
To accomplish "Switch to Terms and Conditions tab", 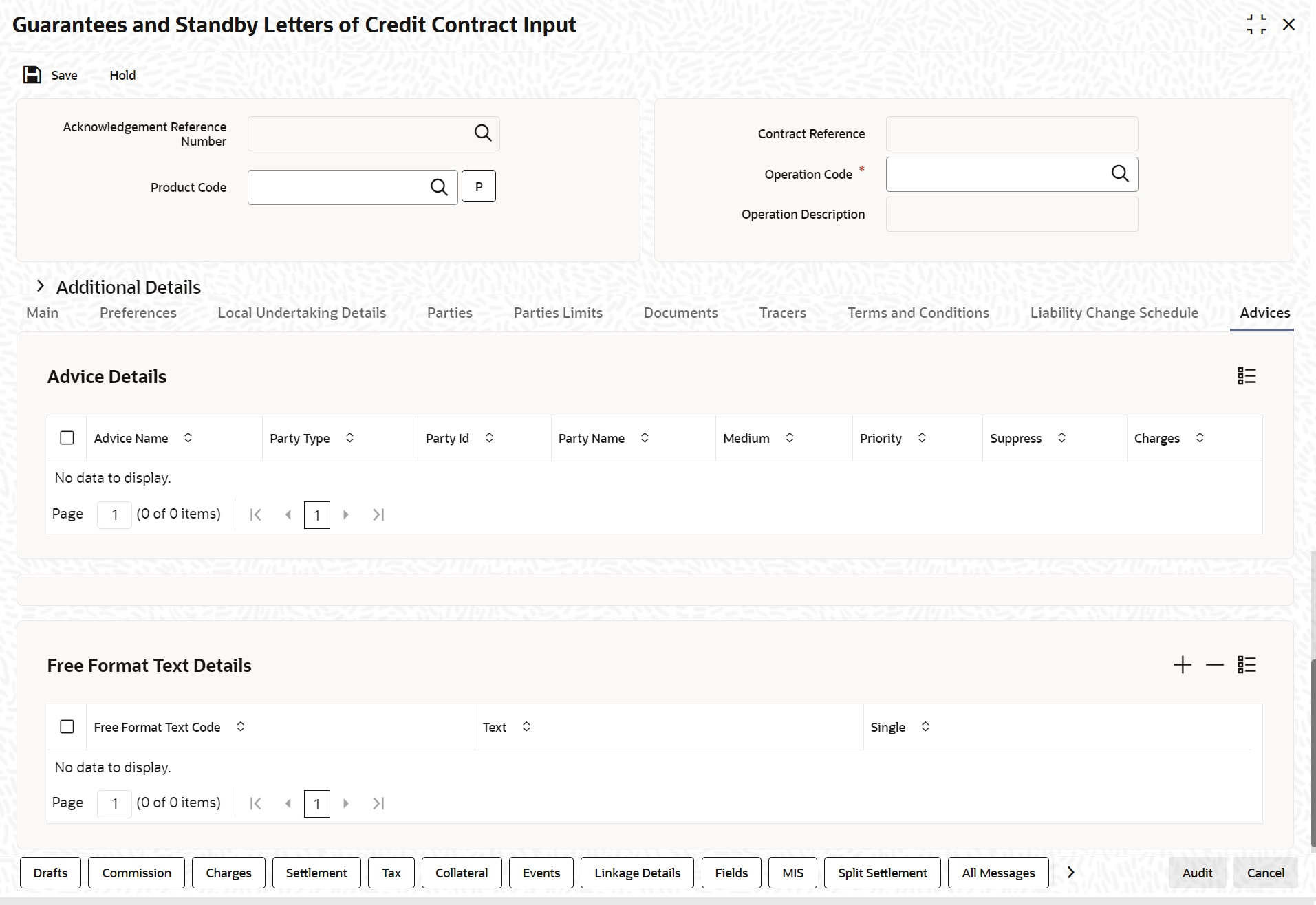I will [x=918, y=313].
